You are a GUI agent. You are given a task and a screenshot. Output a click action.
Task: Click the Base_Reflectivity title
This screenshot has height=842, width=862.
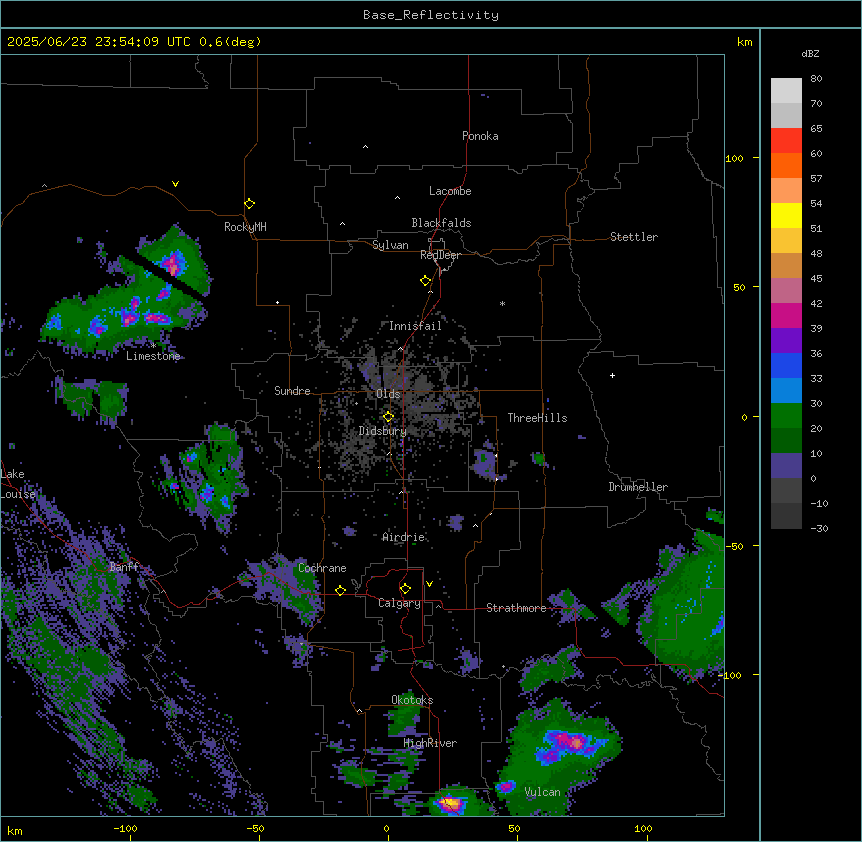pyautogui.click(x=431, y=15)
